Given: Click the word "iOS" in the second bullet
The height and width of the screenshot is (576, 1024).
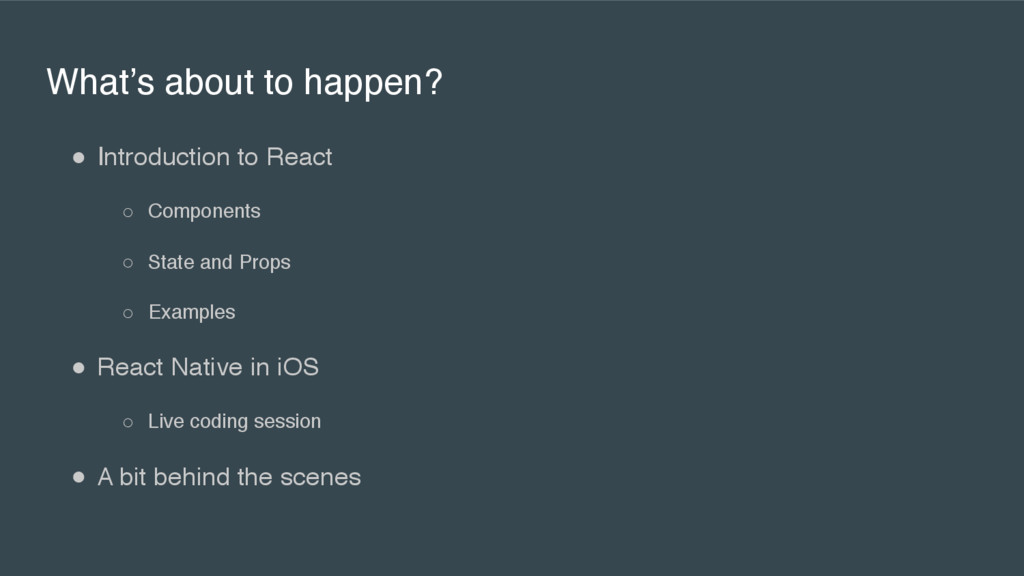Looking at the screenshot, I should (x=298, y=367).
